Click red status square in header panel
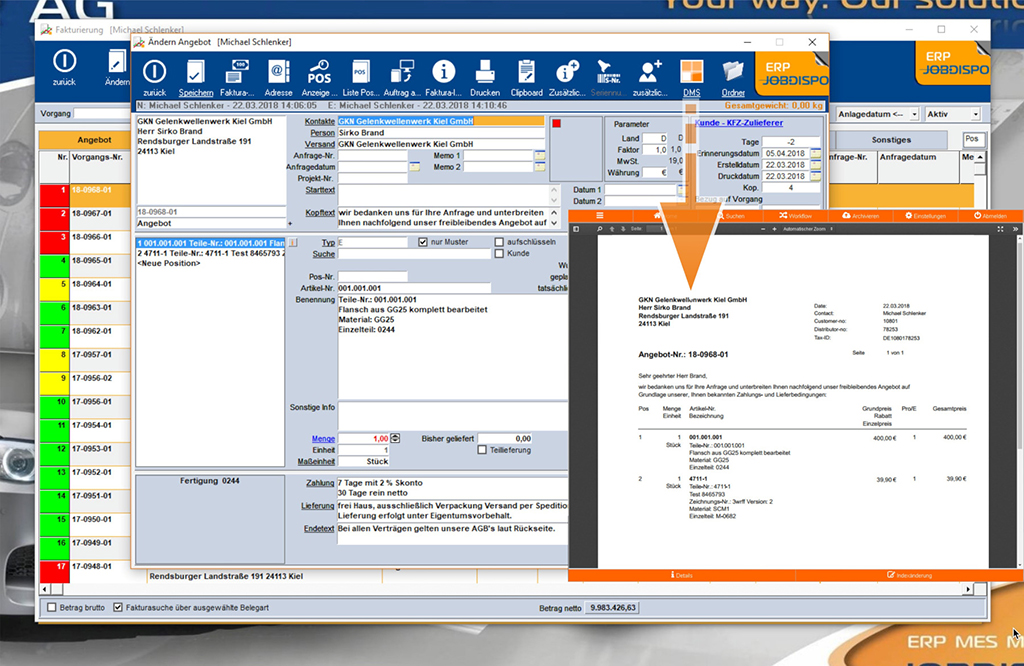This screenshot has height=666, width=1024. click(556, 123)
